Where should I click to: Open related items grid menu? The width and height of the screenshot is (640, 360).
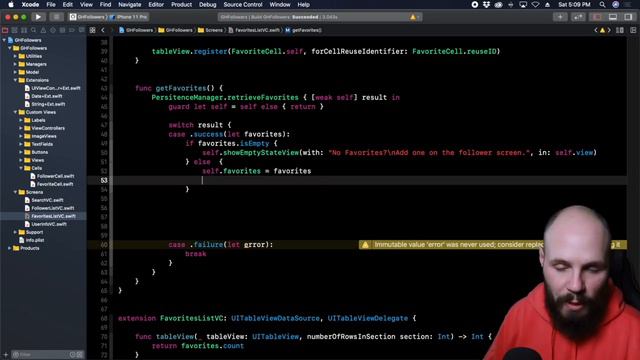pyautogui.click(x=93, y=30)
